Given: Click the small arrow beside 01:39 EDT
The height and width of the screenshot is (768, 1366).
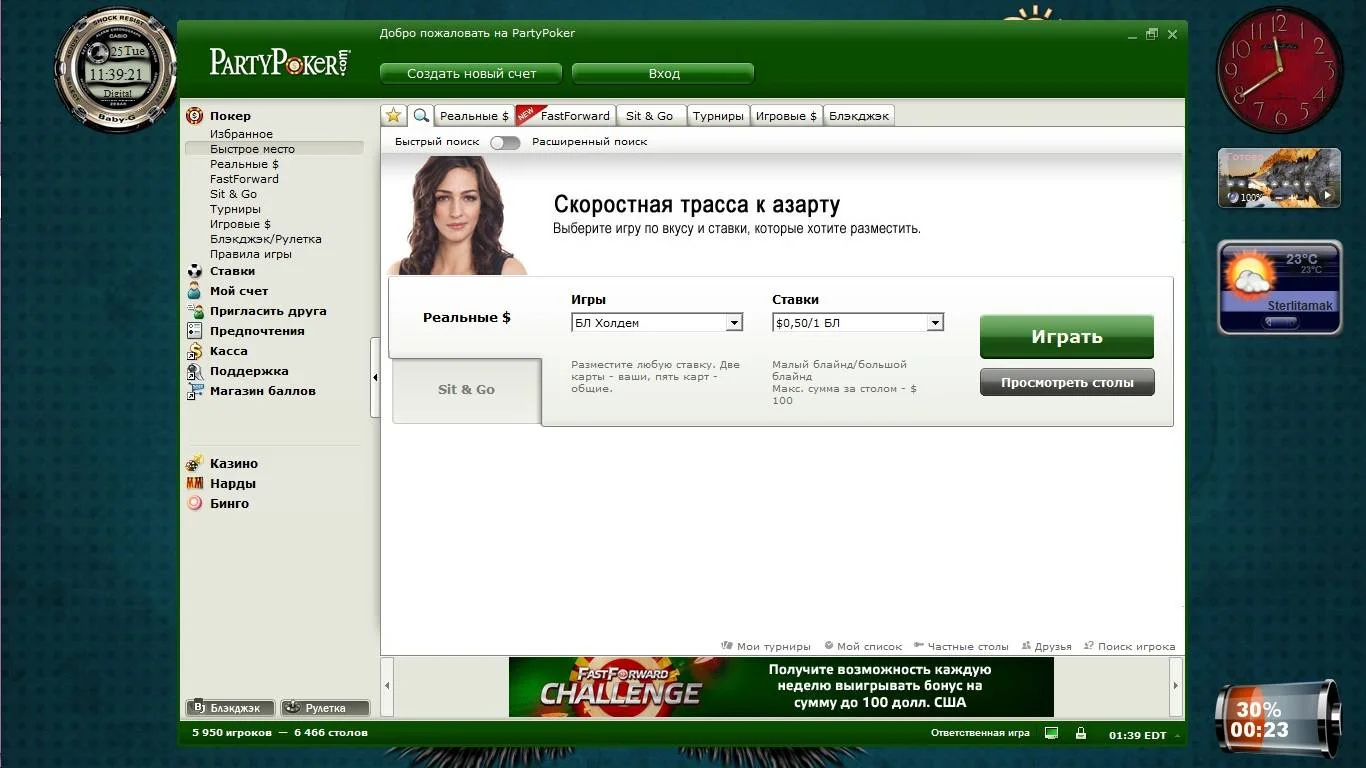Looking at the screenshot, I should (1176, 735).
